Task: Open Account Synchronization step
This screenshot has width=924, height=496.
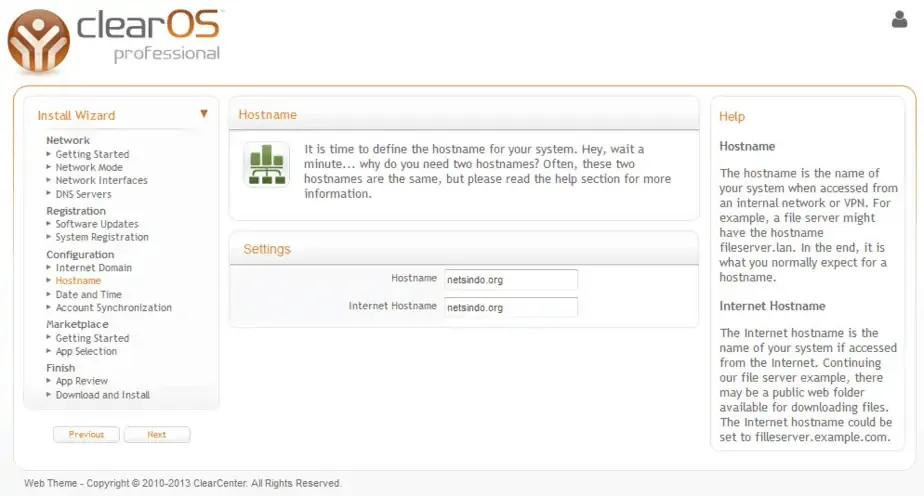Action: click(x=113, y=308)
